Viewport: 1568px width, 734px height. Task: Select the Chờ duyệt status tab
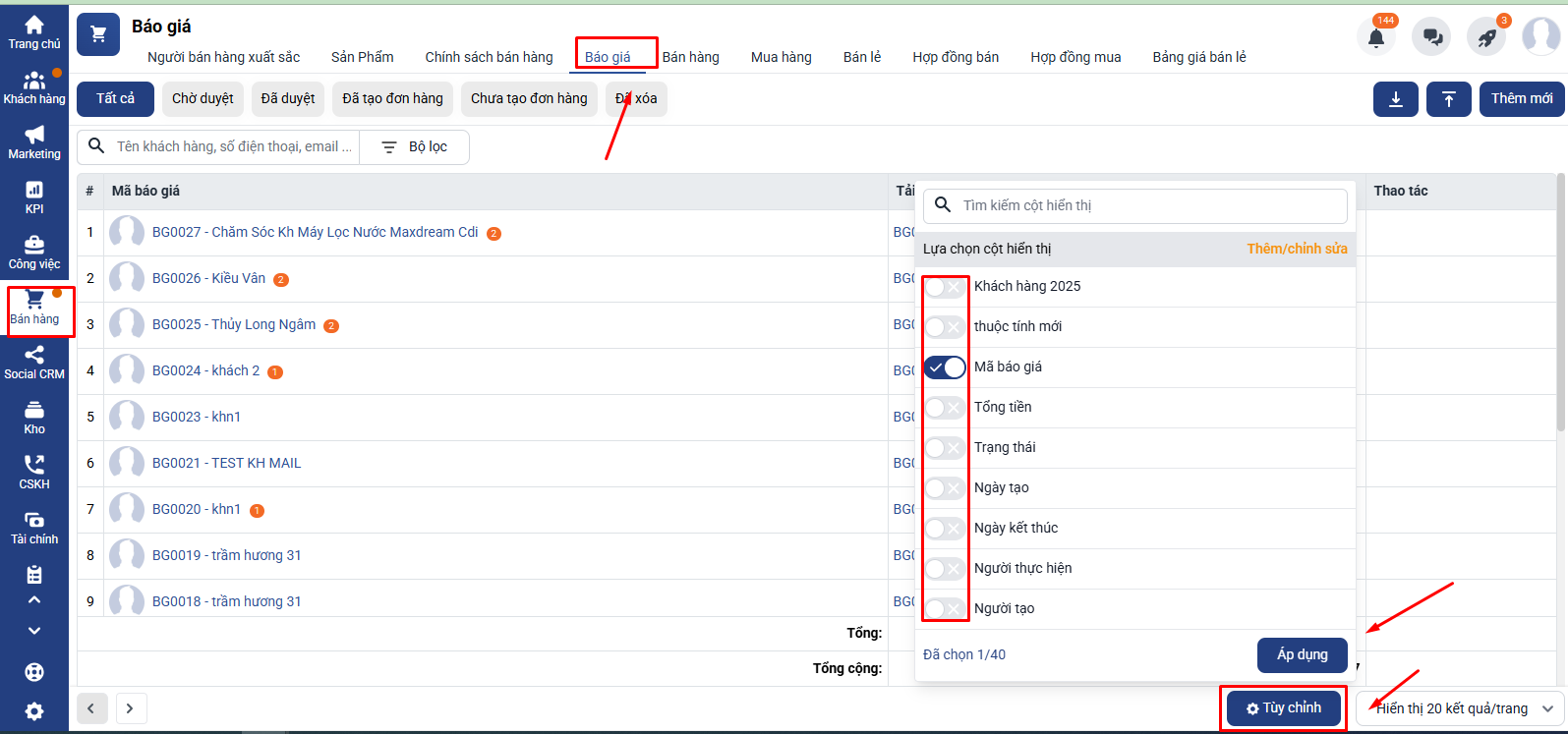pos(203,99)
